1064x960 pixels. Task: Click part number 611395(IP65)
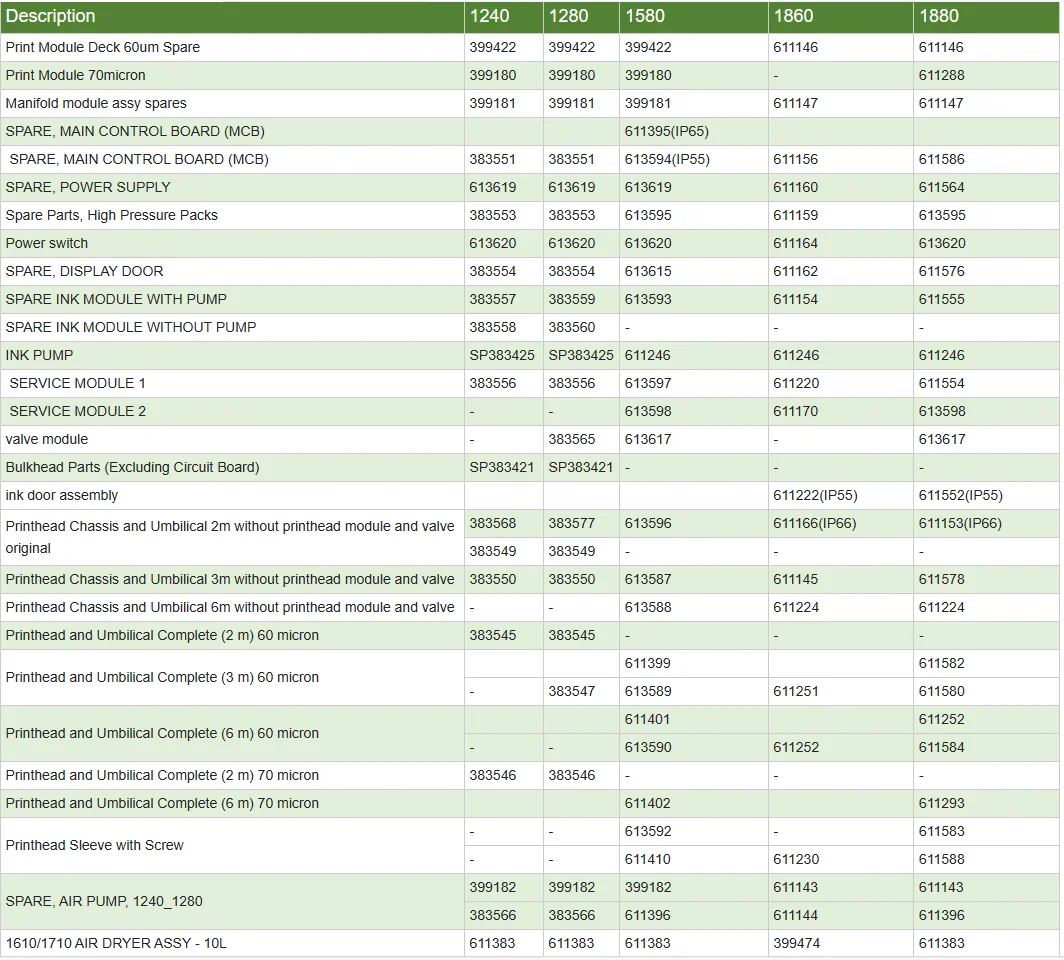tap(667, 131)
